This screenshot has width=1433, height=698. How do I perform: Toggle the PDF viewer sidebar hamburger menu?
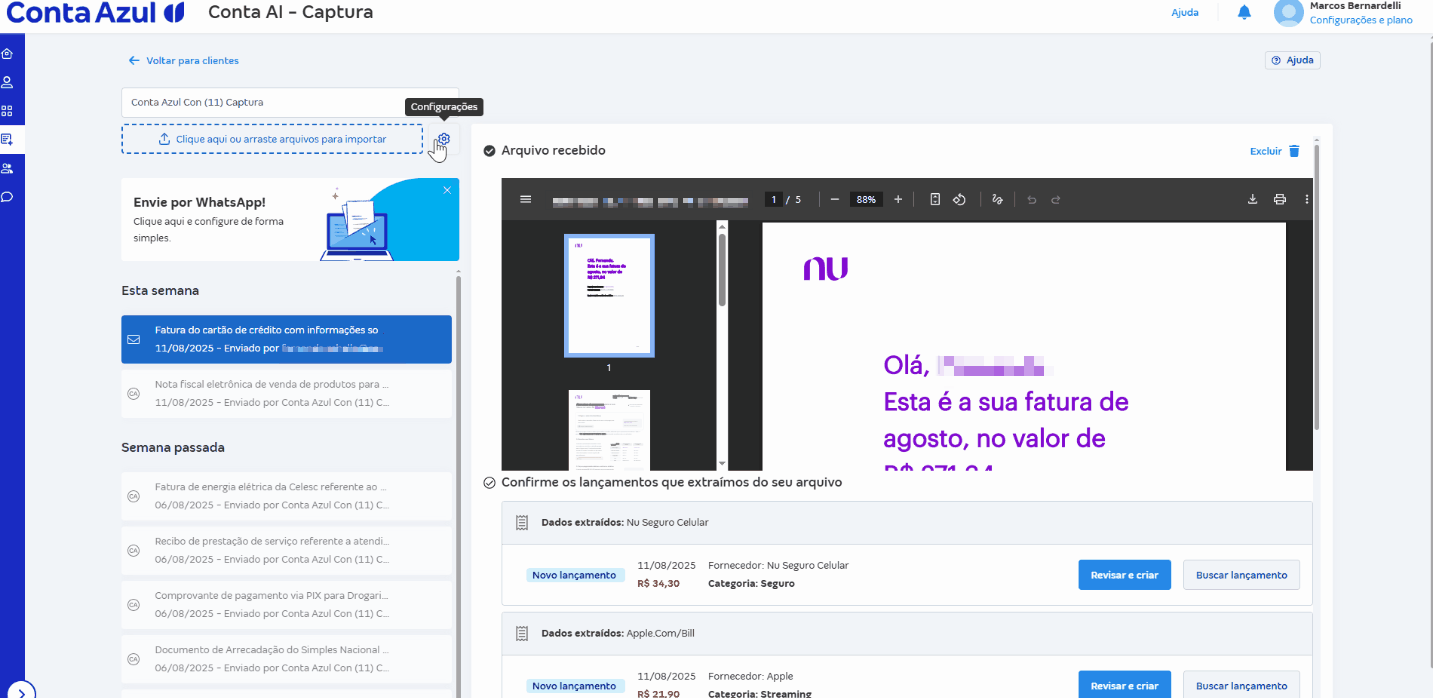[525, 199]
